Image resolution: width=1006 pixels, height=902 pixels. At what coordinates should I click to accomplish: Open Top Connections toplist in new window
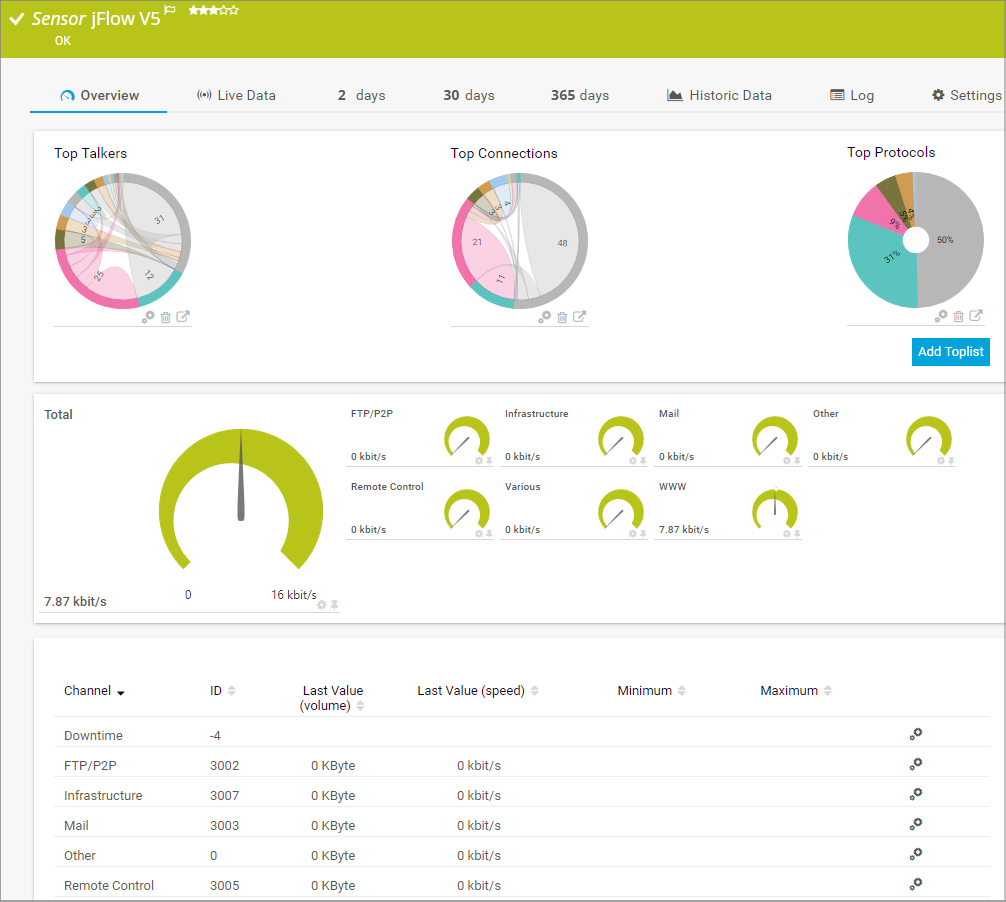tap(579, 317)
